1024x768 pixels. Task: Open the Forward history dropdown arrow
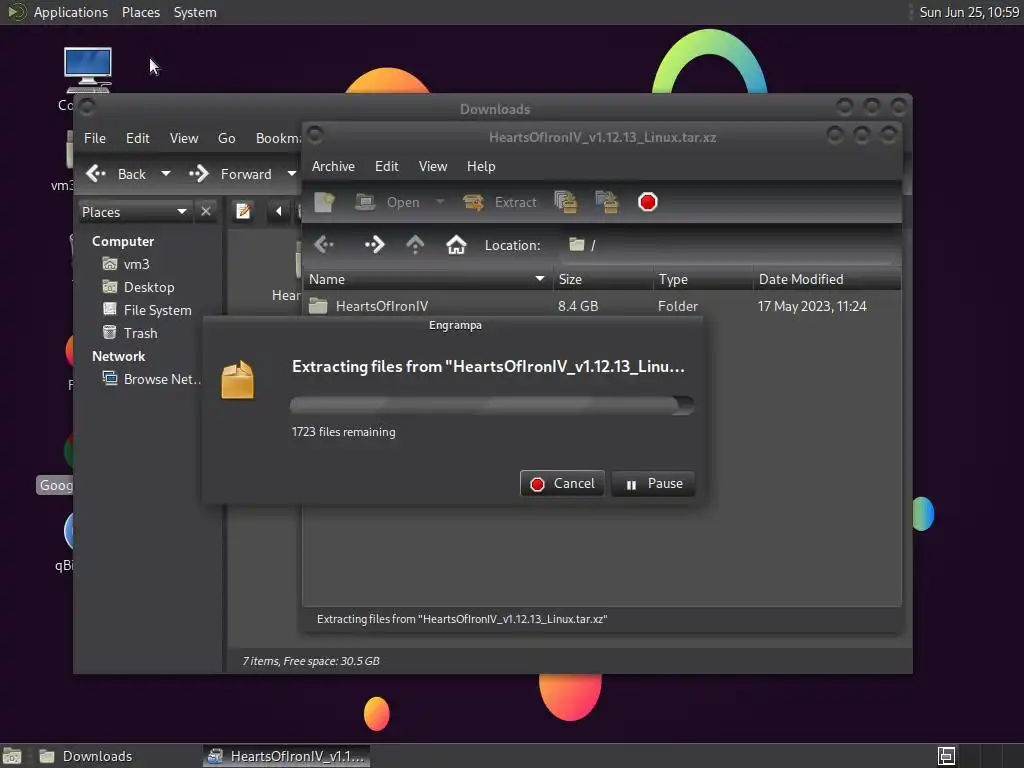[x=291, y=174]
